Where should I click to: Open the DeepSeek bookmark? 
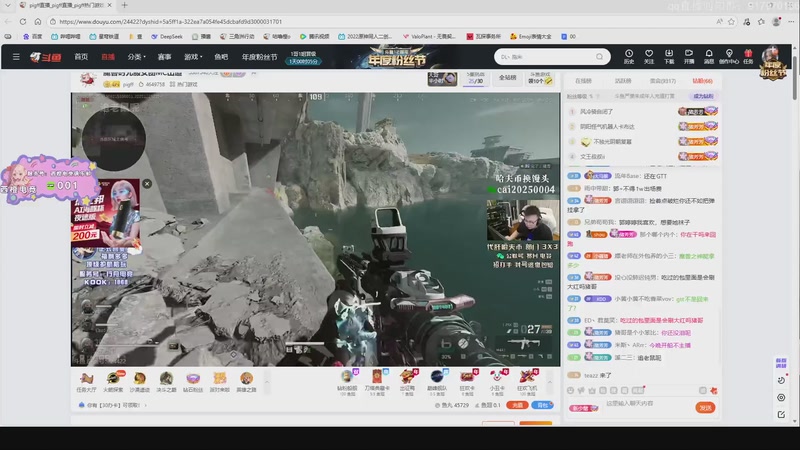click(167, 37)
